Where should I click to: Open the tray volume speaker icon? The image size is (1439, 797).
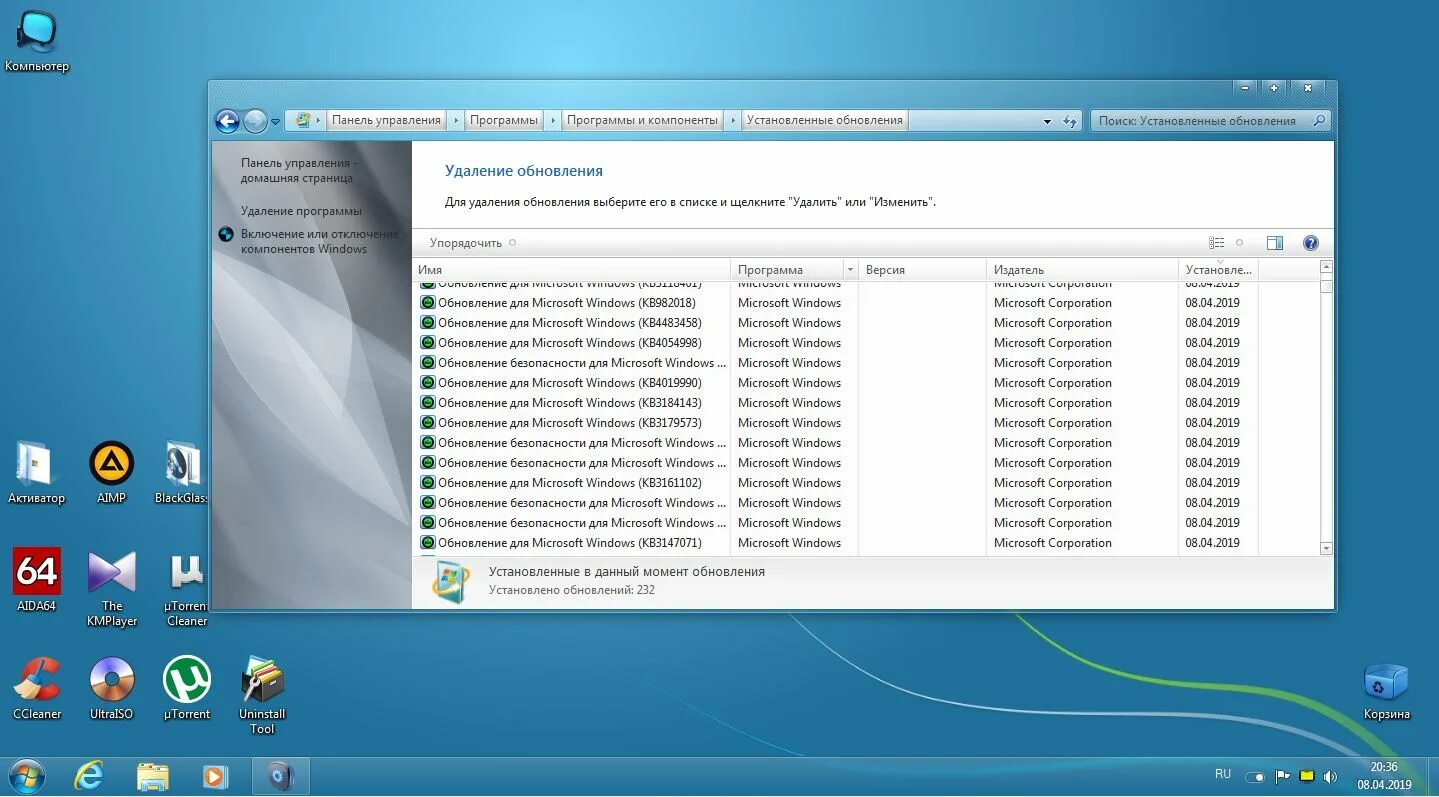1330,776
